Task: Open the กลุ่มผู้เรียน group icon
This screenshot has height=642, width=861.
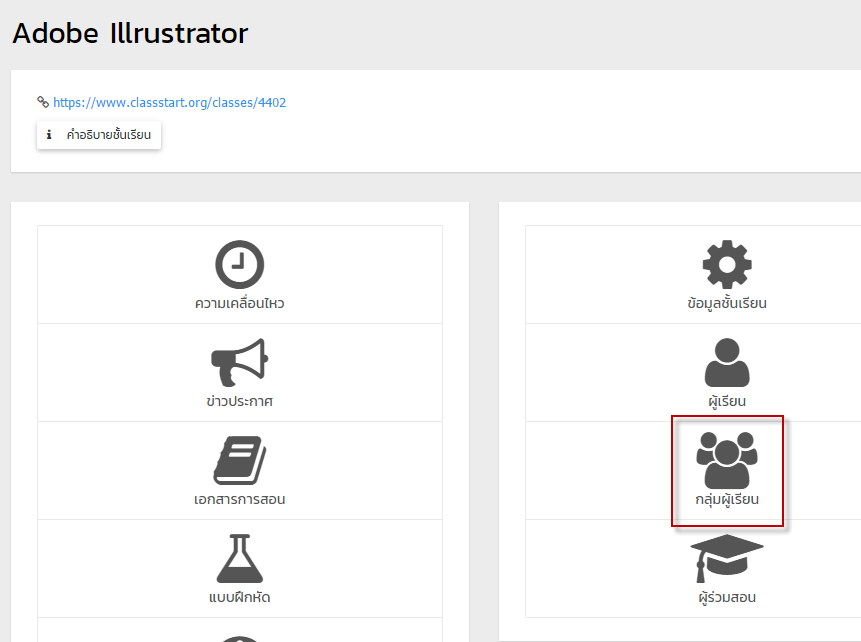Action: click(727, 460)
